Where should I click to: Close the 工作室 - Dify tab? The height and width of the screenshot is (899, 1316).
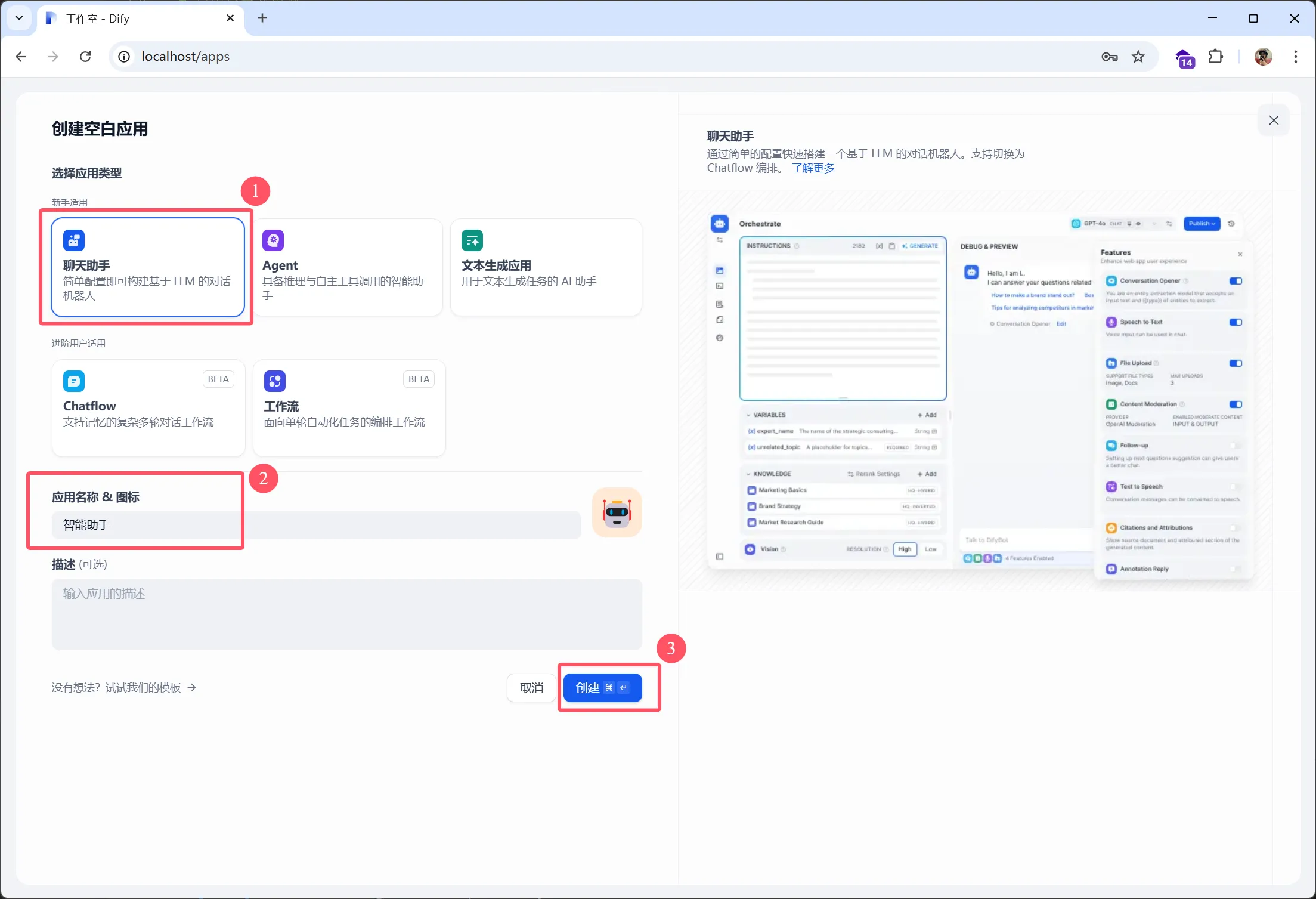tap(230, 18)
